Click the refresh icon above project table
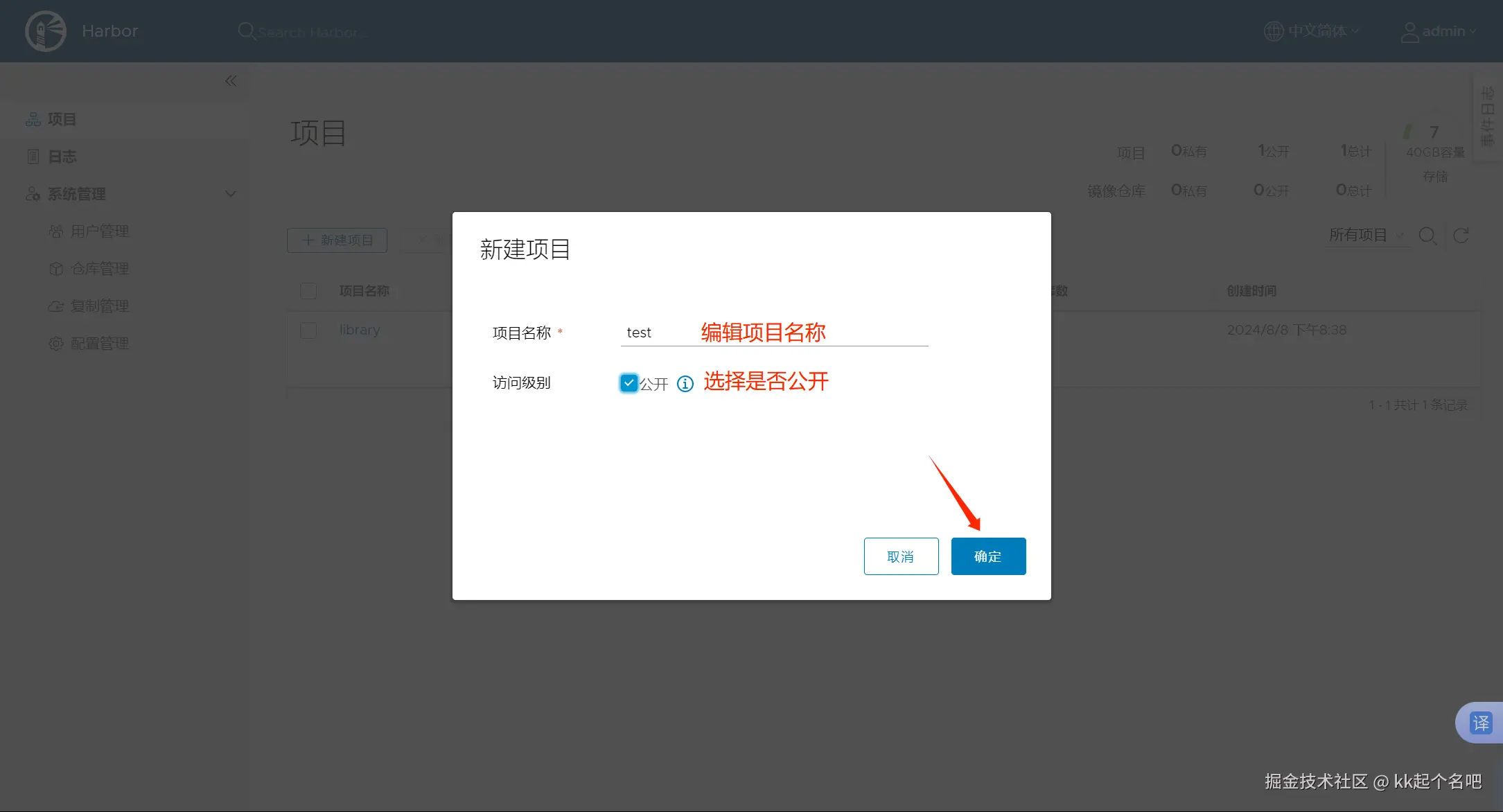 [1461, 236]
